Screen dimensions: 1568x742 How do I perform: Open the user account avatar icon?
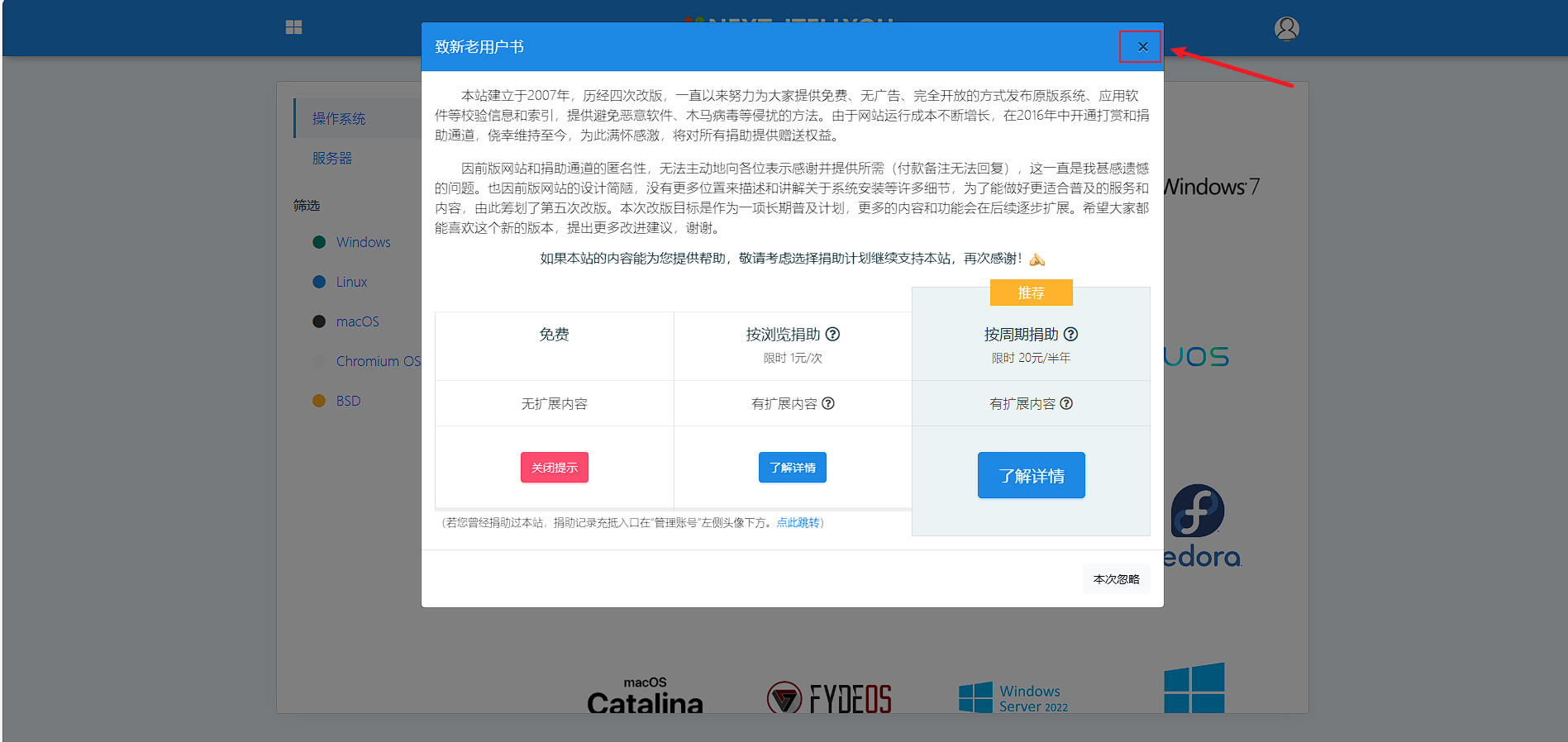point(1286,29)
